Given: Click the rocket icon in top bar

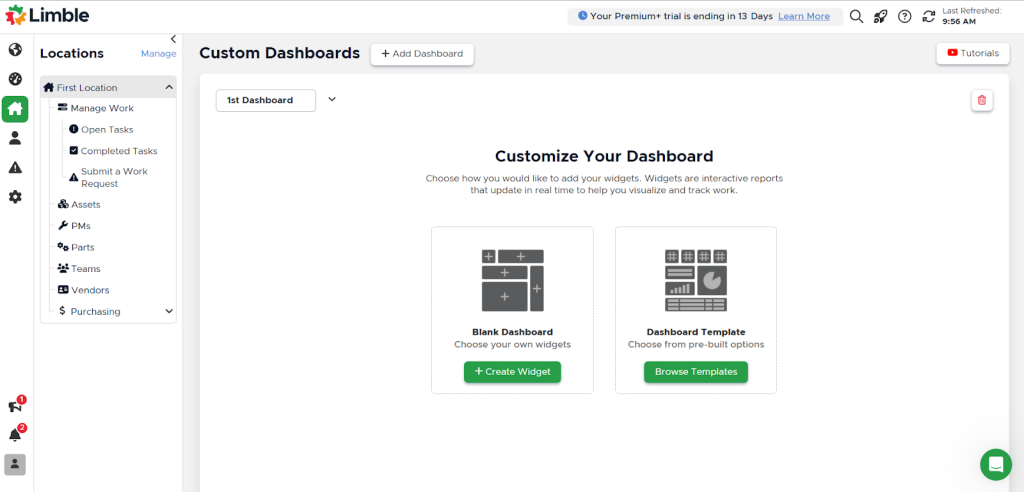Looking at the screenshot, I should pos(880,16).
